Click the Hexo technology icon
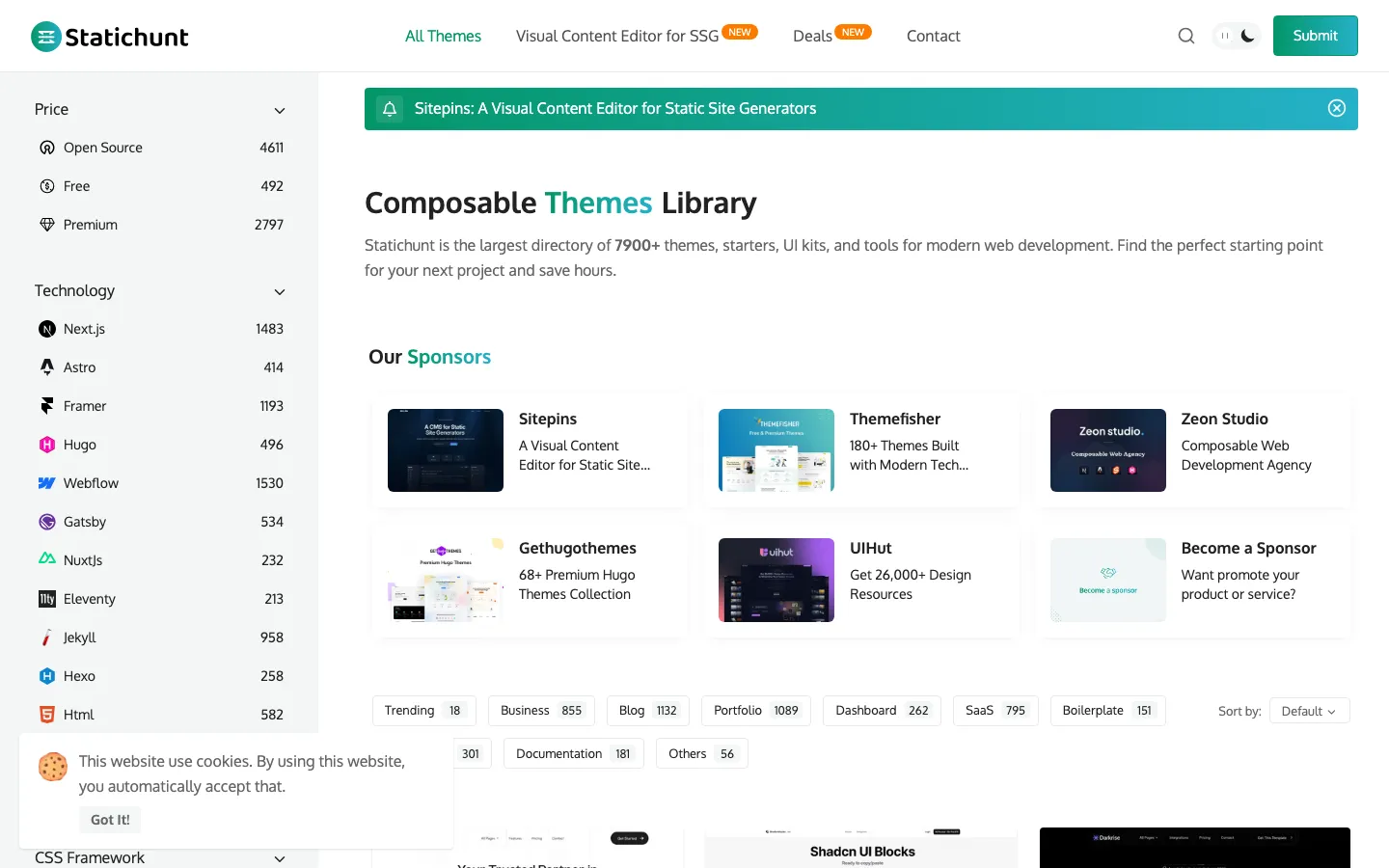The image size is (1389, 868). point(47,676)
